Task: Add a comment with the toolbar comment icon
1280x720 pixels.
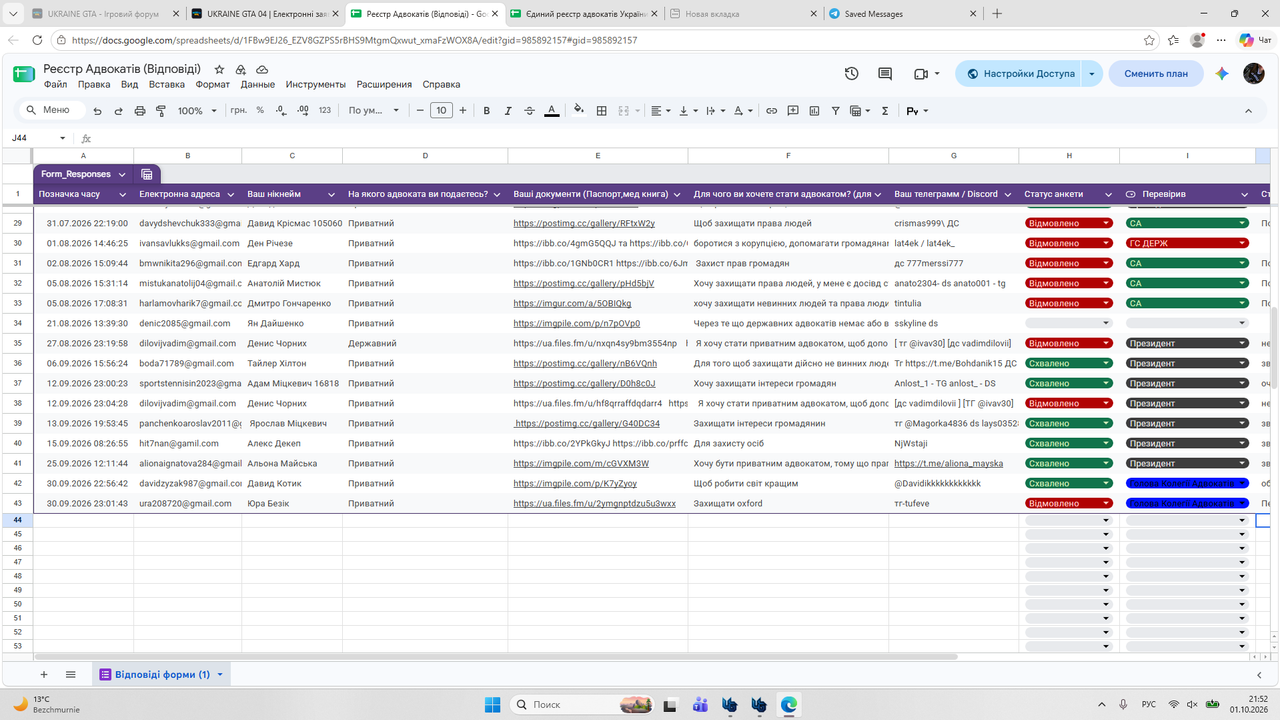Action: pos(792,111)
